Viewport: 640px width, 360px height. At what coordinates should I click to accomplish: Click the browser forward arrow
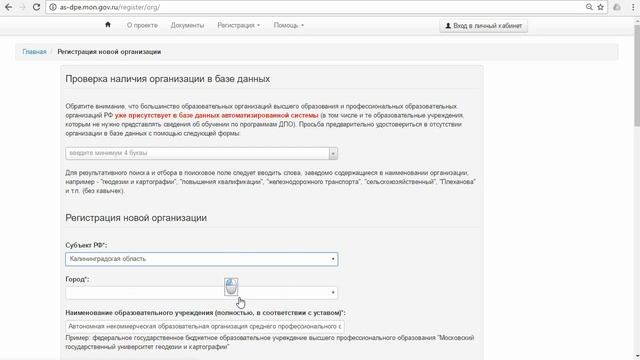tap(22, 7)
